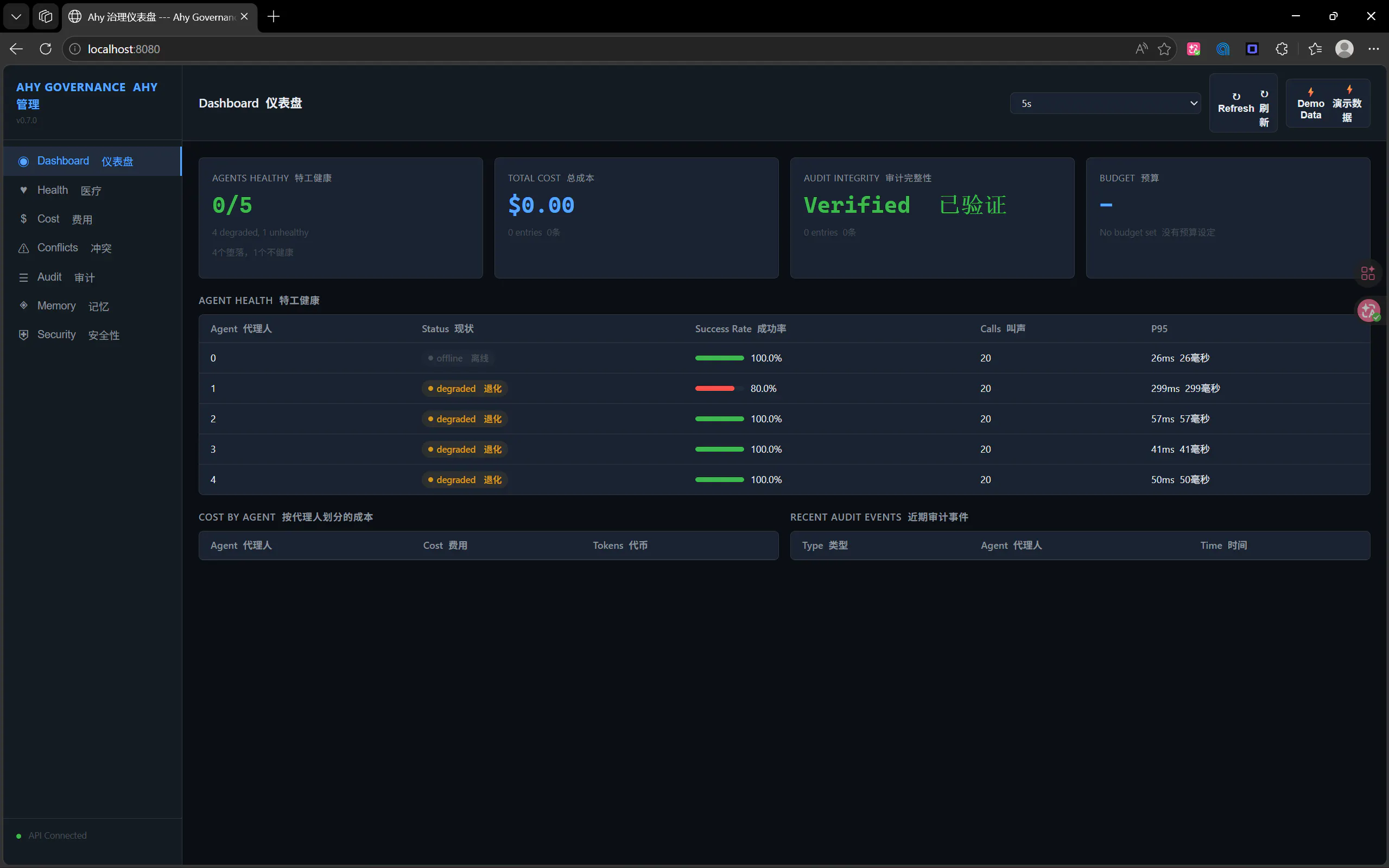Open the browser Extensions puzzle icon
1389x868 pixels.
click(1281, 49)
